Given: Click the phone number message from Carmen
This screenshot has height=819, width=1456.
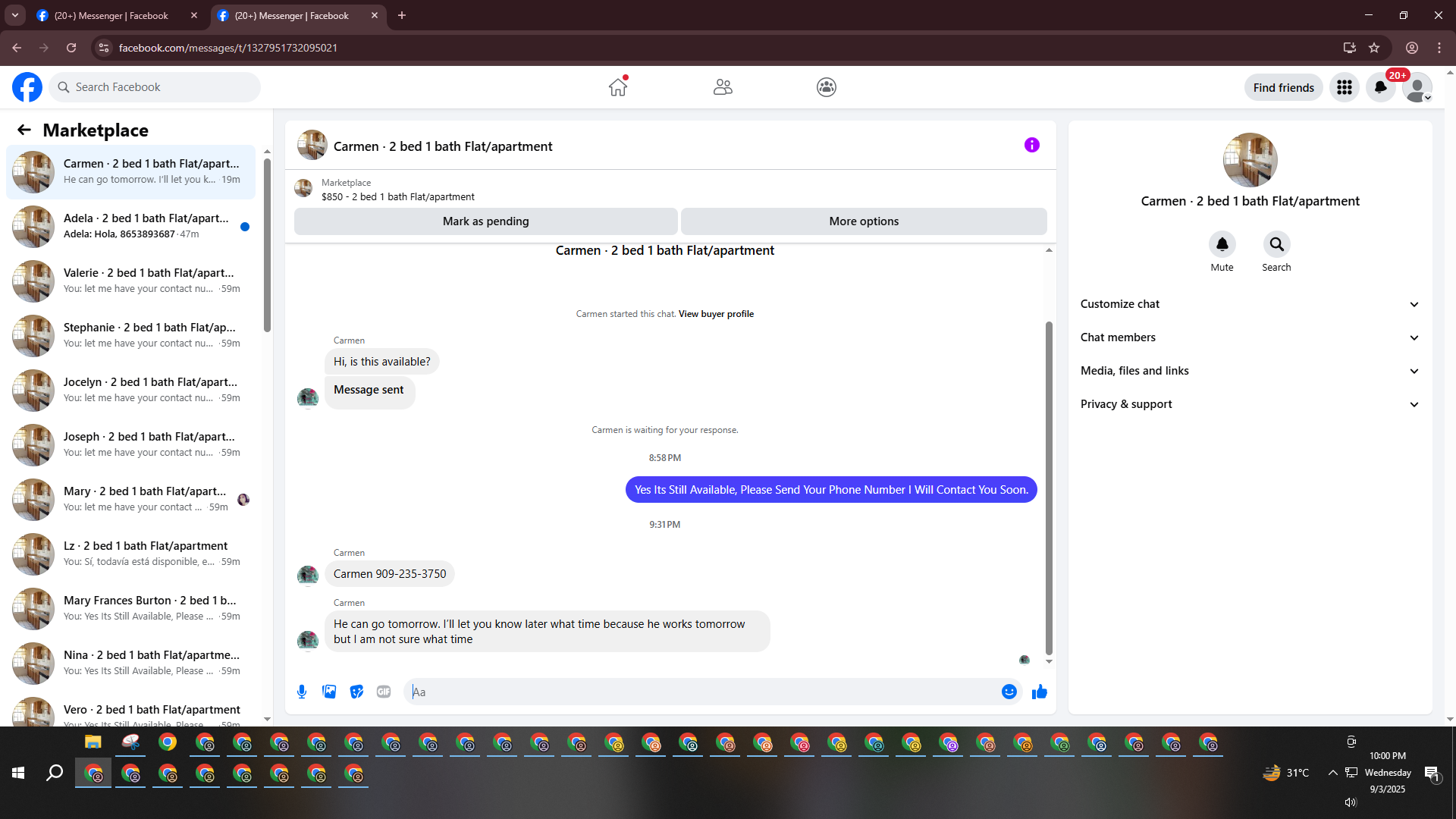Looking at the screenshot, I should click(390, 574).
